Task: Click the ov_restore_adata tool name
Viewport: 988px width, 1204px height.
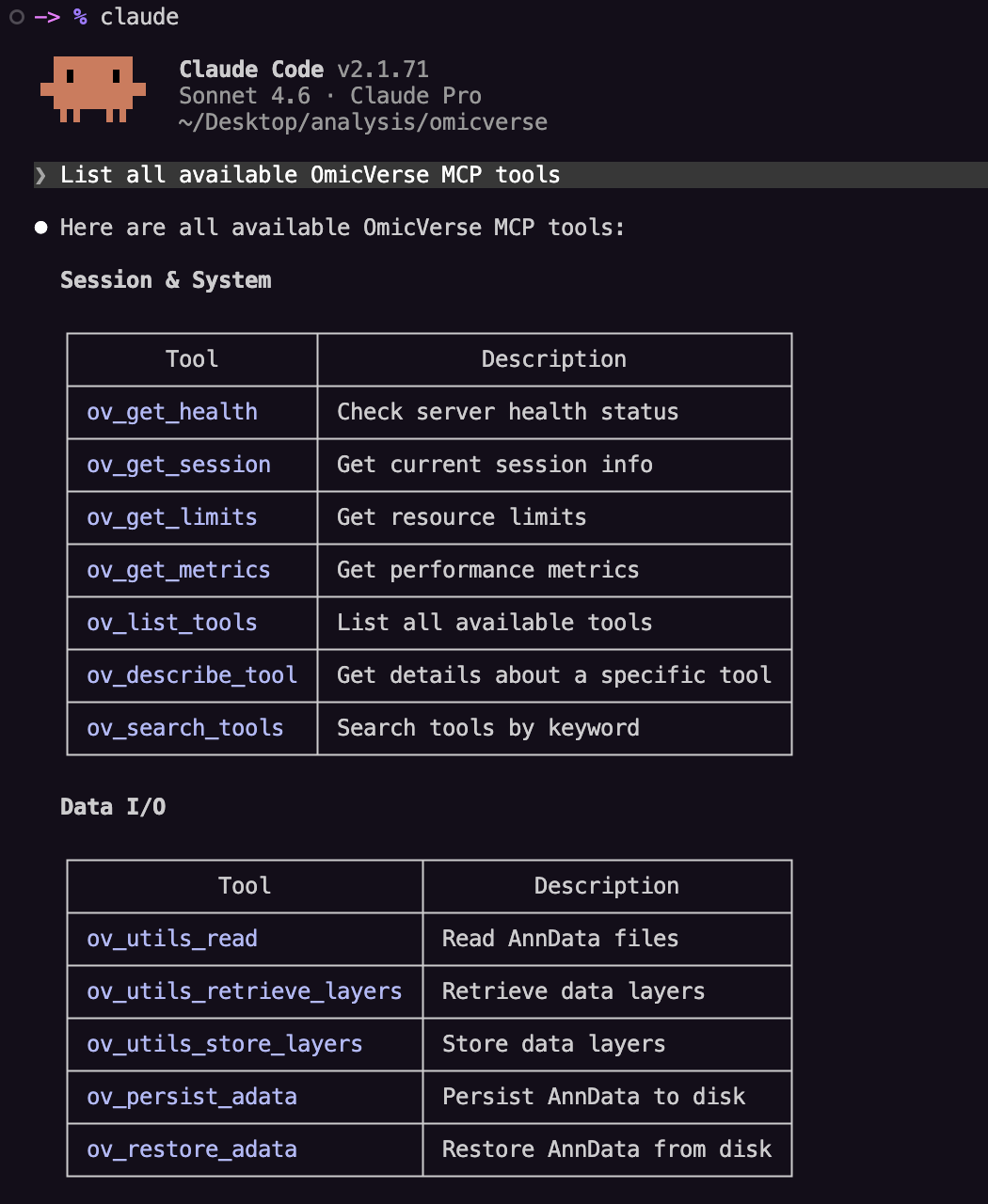Action: pyautogui.click(x=192, y=1149)
